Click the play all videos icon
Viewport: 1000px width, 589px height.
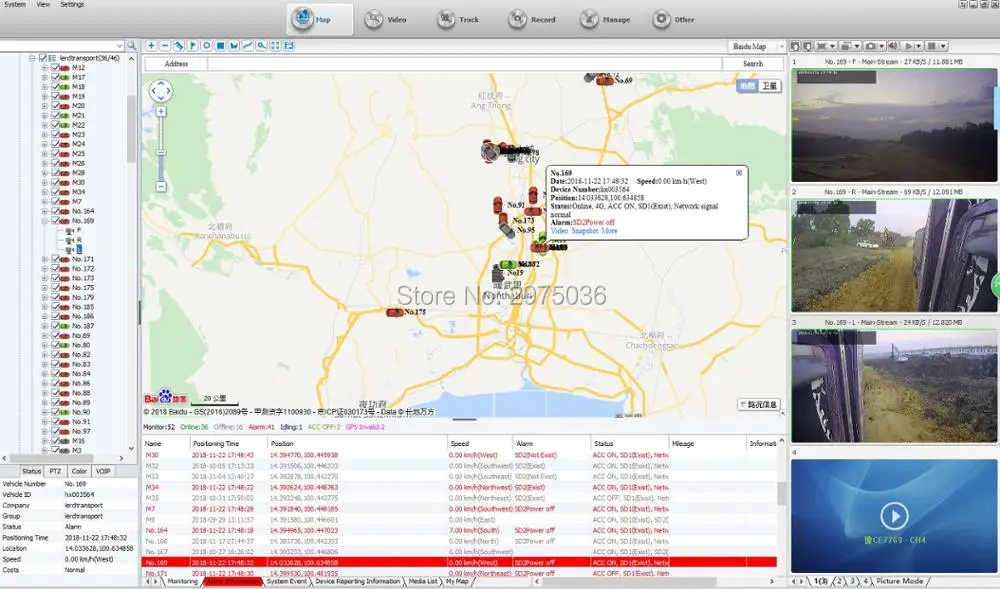[909, 46]
